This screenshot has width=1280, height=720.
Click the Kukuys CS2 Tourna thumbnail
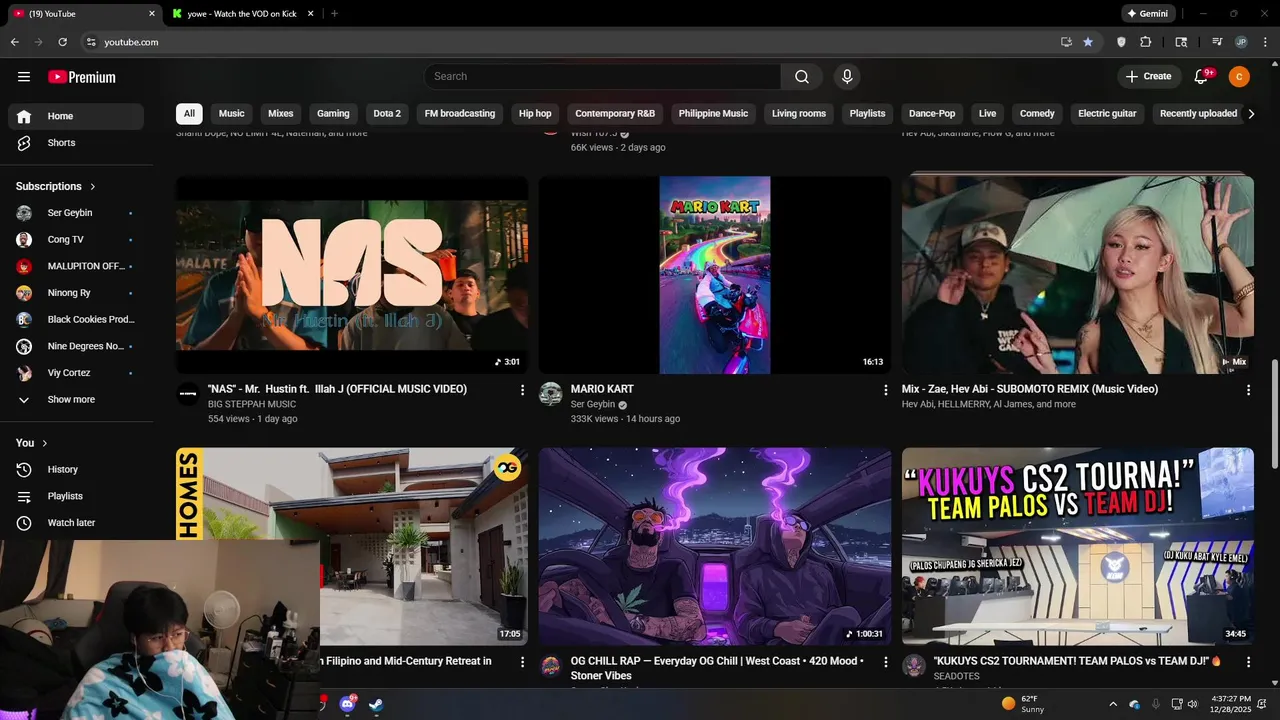pyautogui.click(x=1078, y=546)
